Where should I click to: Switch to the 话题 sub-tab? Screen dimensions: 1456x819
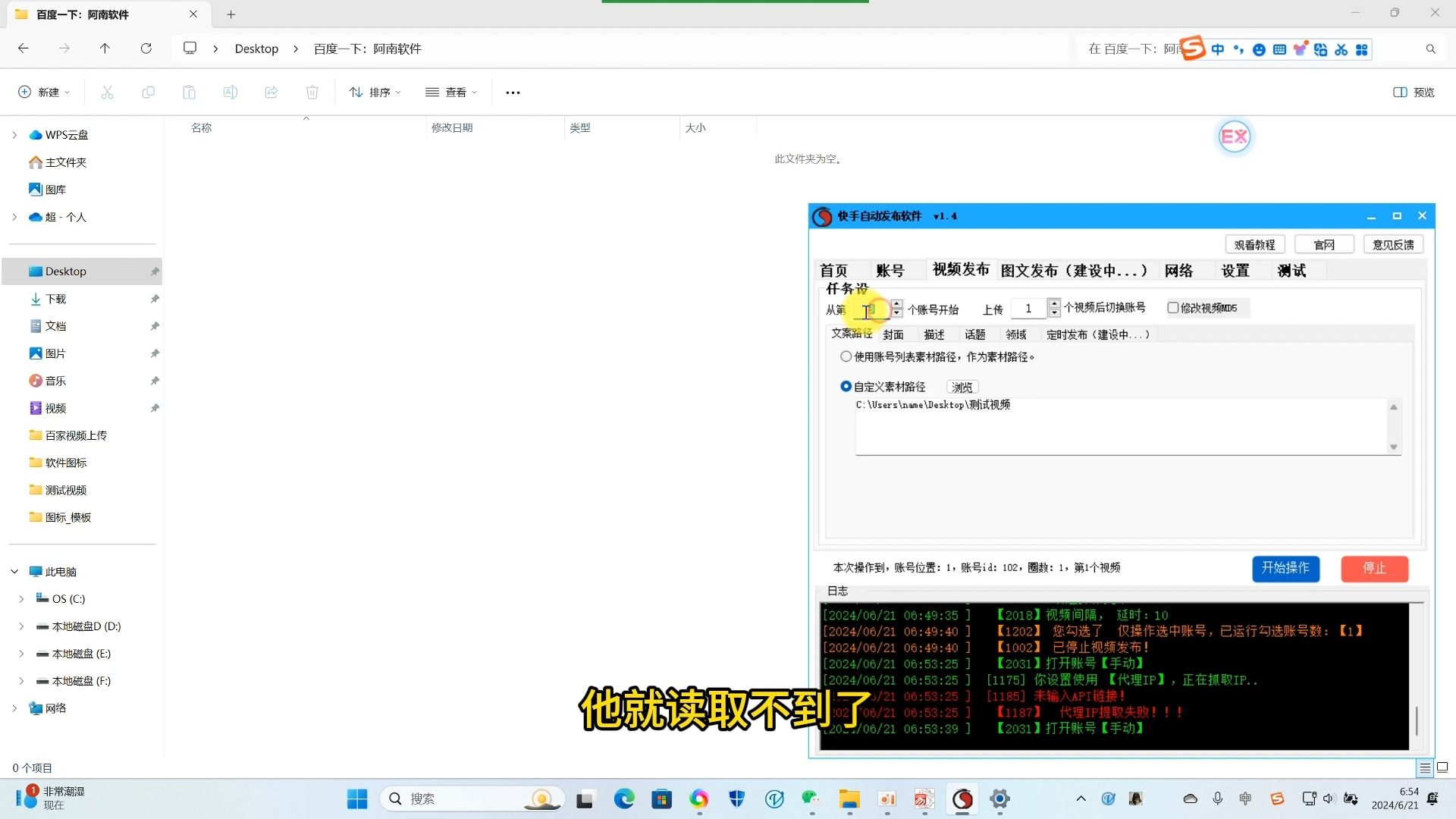click(x=975, y=334)
